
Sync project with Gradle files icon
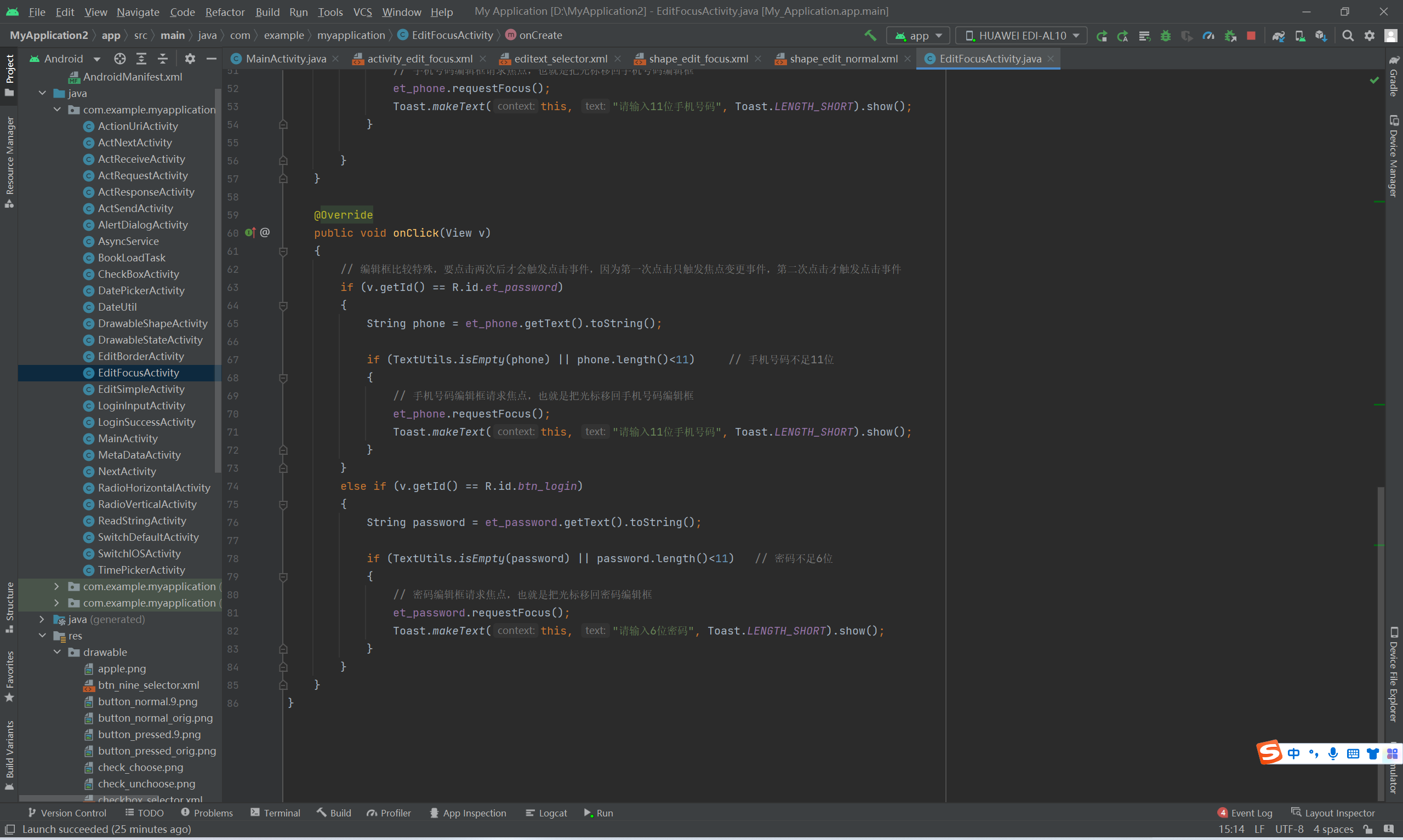(1278, 36)
